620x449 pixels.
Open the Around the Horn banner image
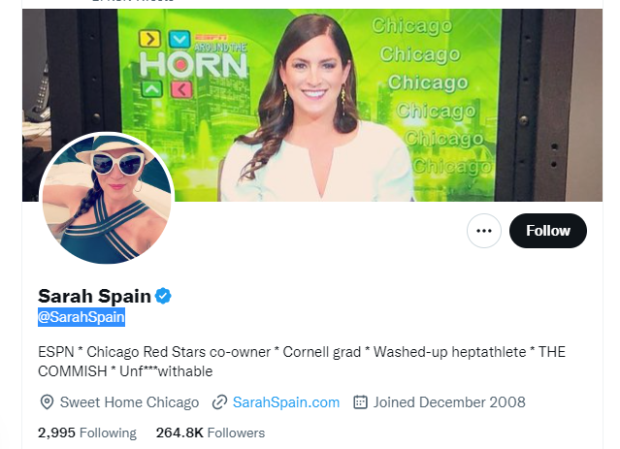pos(312,105)
